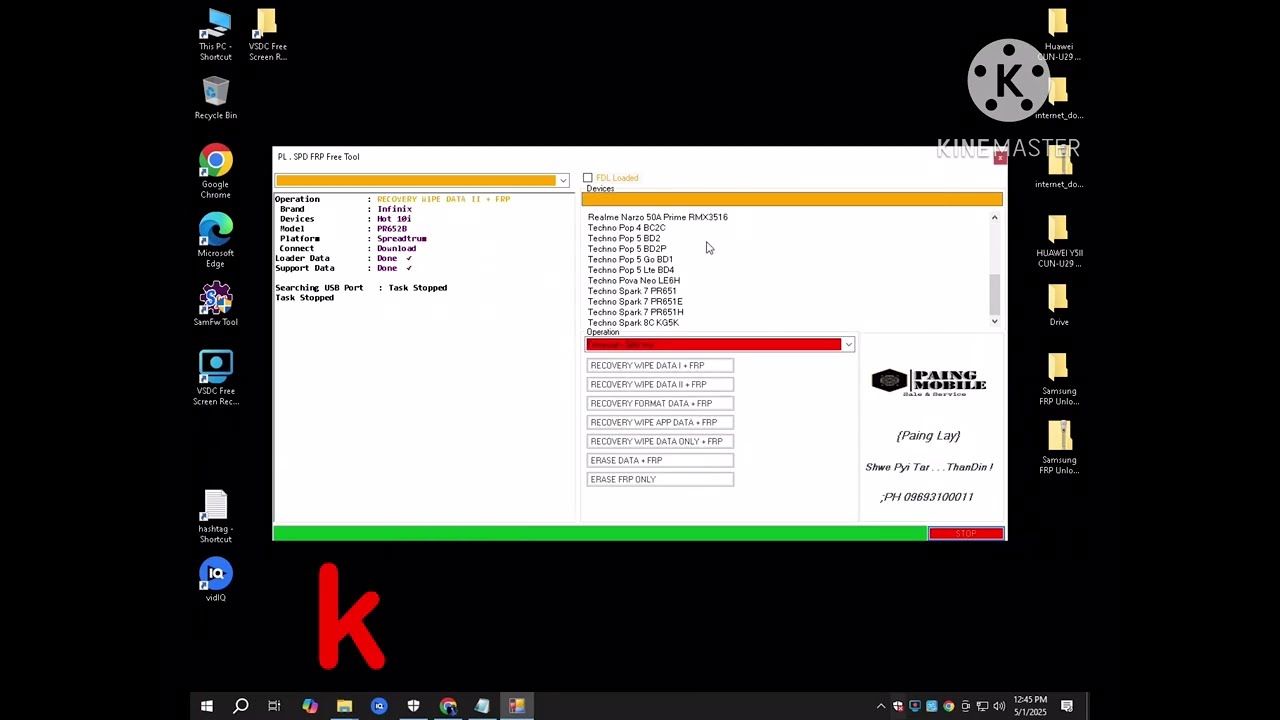Screen dimensions: 1280x720
Task: Click the Paing Mobile logo image
Action: 929,381
